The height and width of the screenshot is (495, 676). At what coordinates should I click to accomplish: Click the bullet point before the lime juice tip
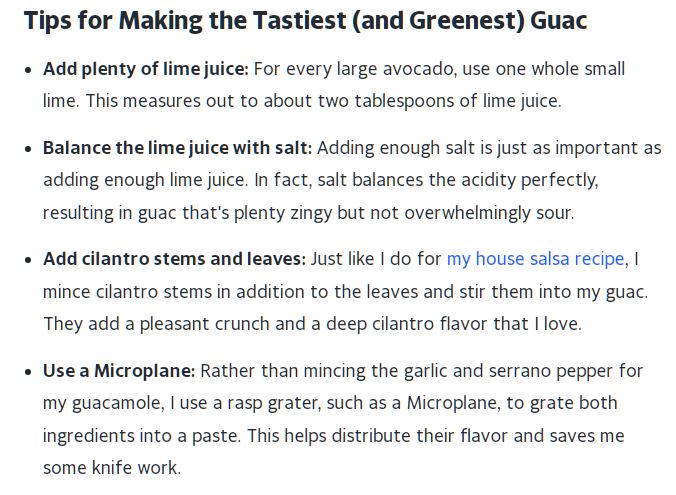27,70
